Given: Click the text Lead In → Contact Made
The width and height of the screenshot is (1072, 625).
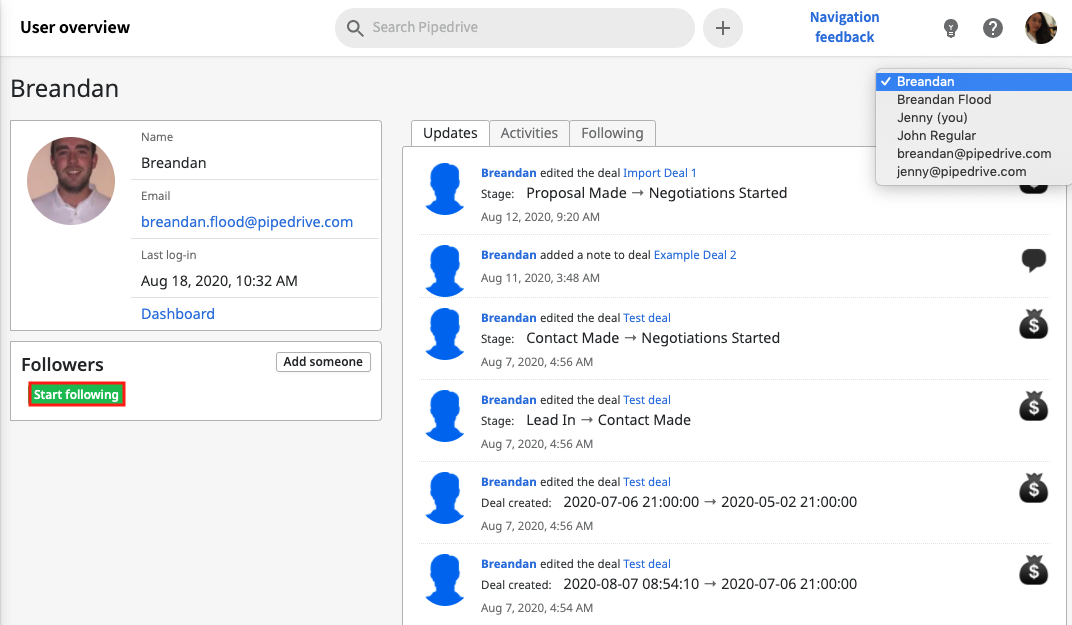Looking at the screenshot, I should [608, 421].
